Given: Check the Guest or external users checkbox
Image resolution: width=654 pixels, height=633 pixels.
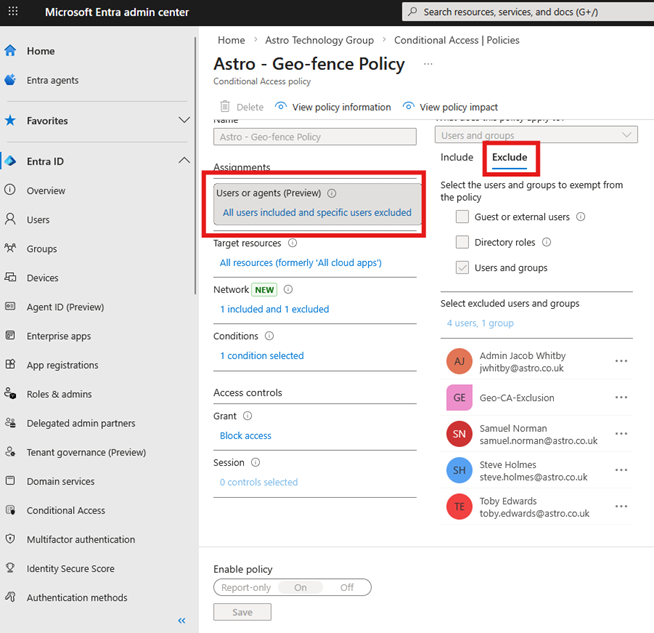Looking at the screenshot, I should point(462,217).
